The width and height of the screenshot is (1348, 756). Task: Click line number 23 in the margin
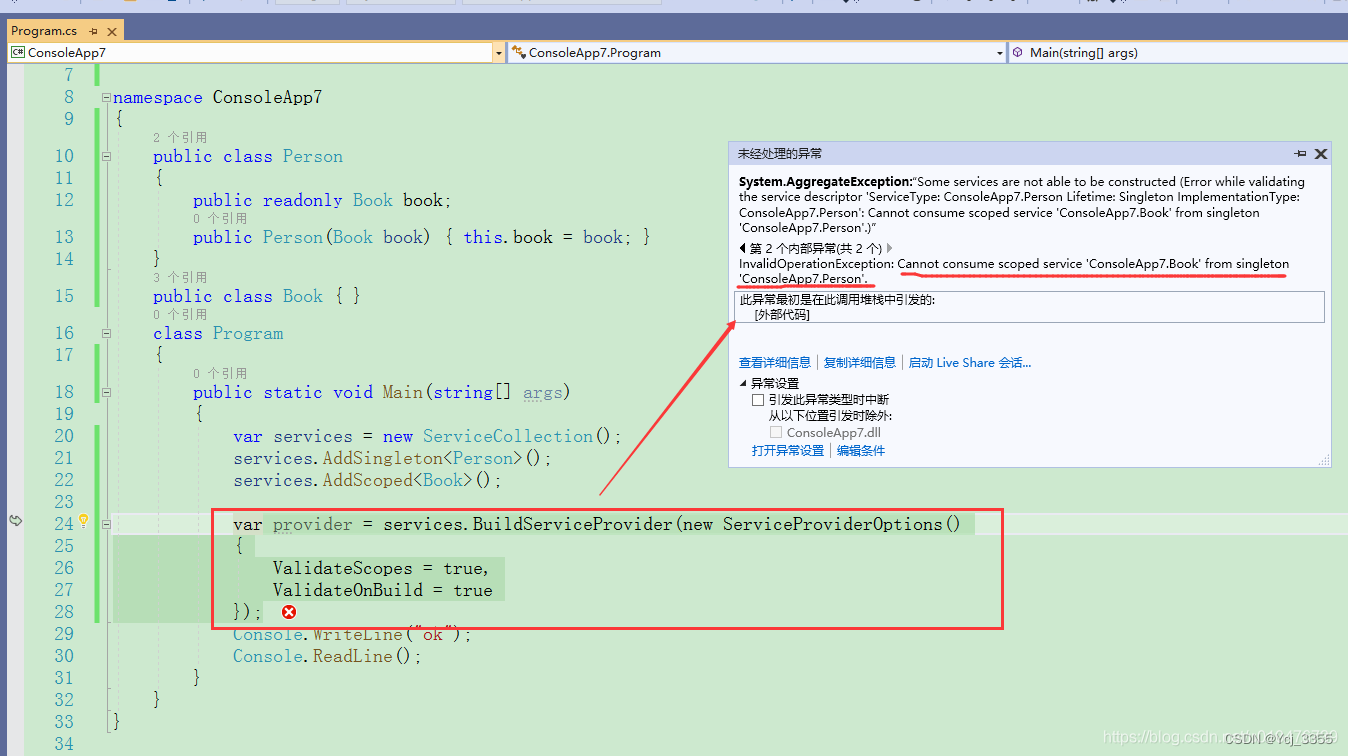64,502
